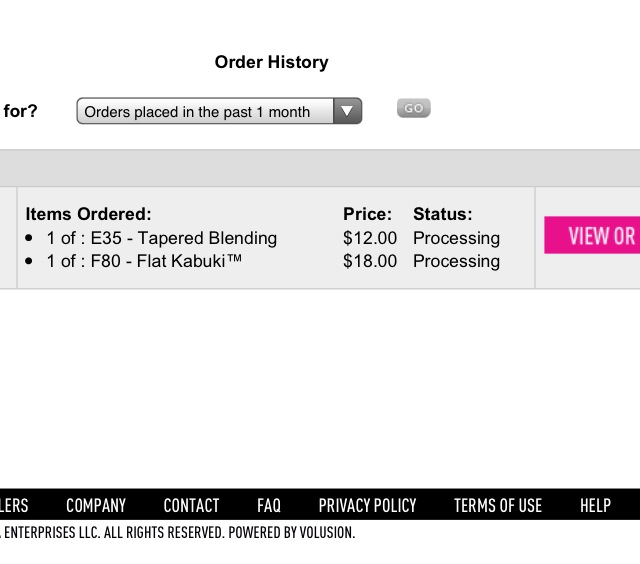This screenshot has height=564, width=640.
Task: Open the FAQ footer link
Action: click(x=268, y=505)
